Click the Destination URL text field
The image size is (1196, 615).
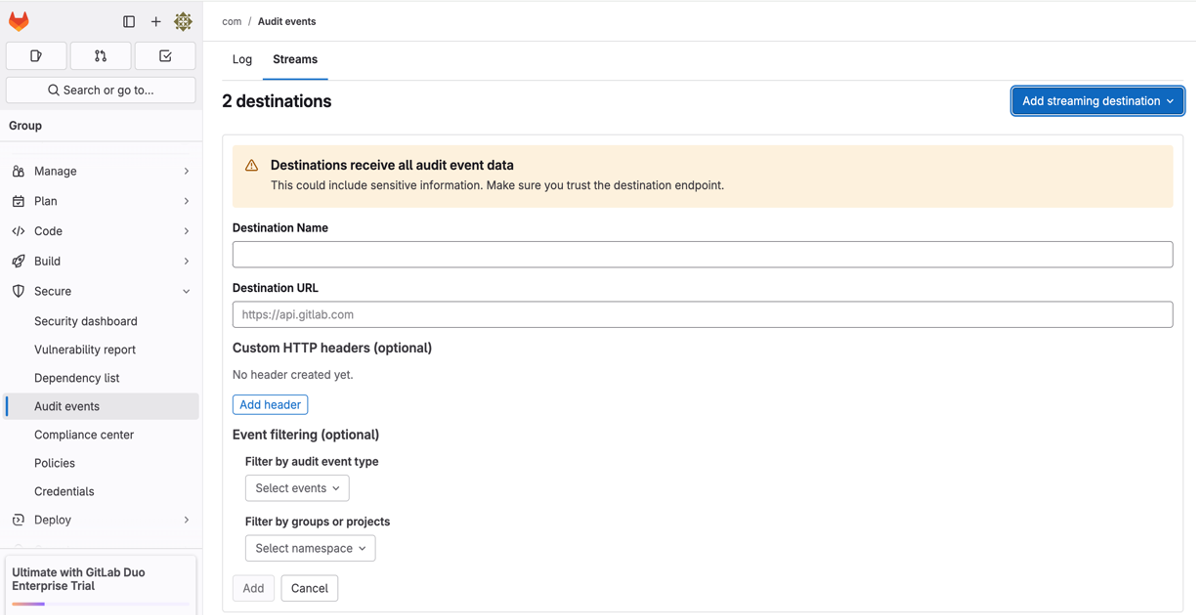[702, 314]
